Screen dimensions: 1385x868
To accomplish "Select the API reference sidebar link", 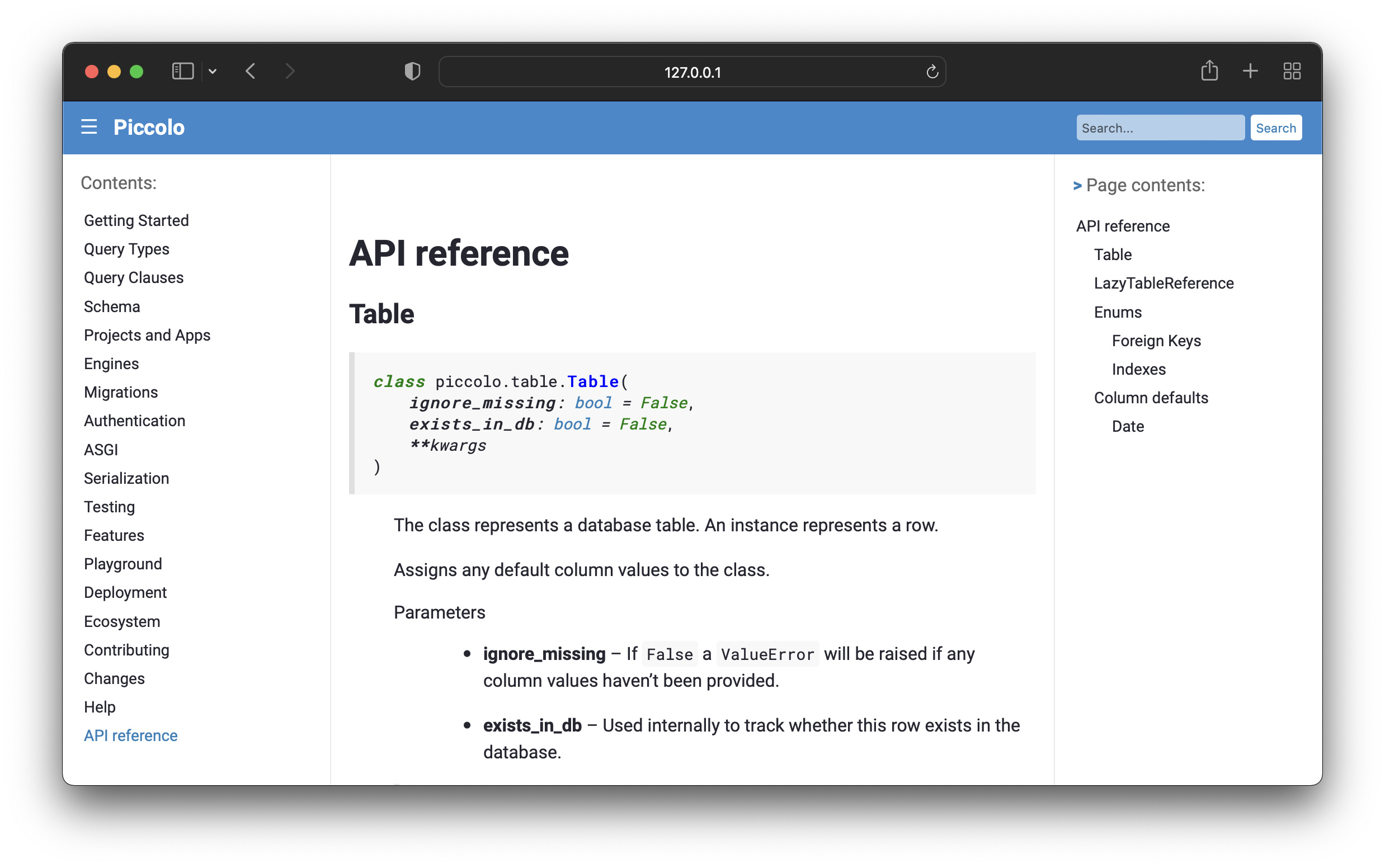I will pos(129,735).
